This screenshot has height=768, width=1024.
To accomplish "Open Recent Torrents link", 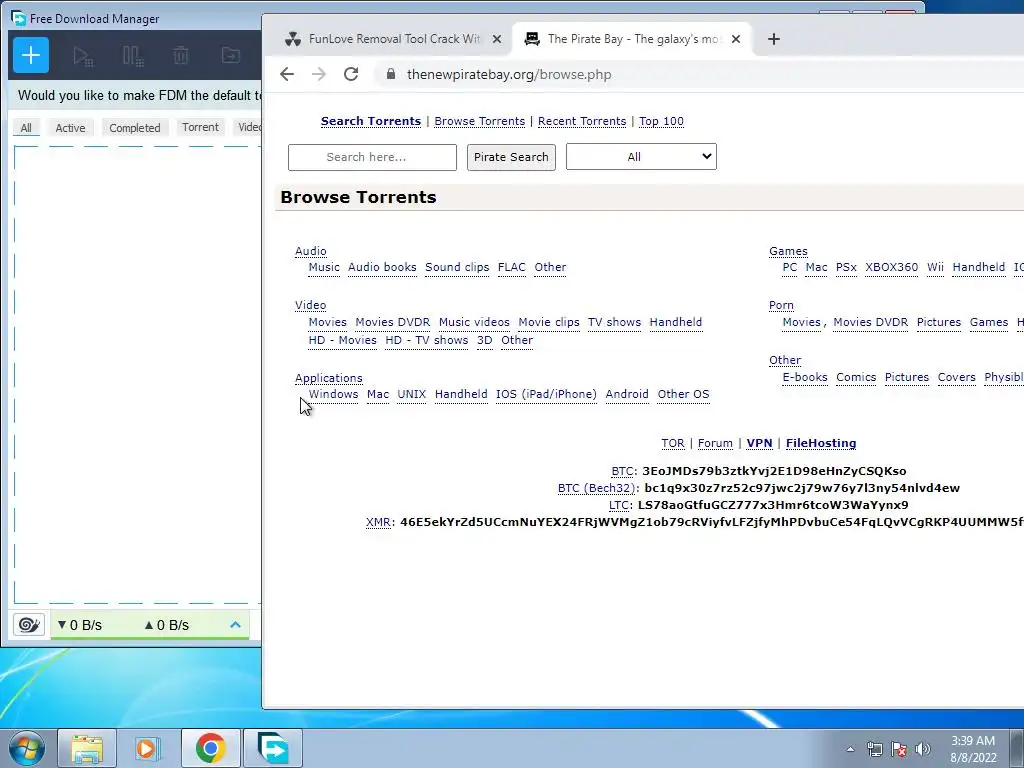I will [582, 121].
